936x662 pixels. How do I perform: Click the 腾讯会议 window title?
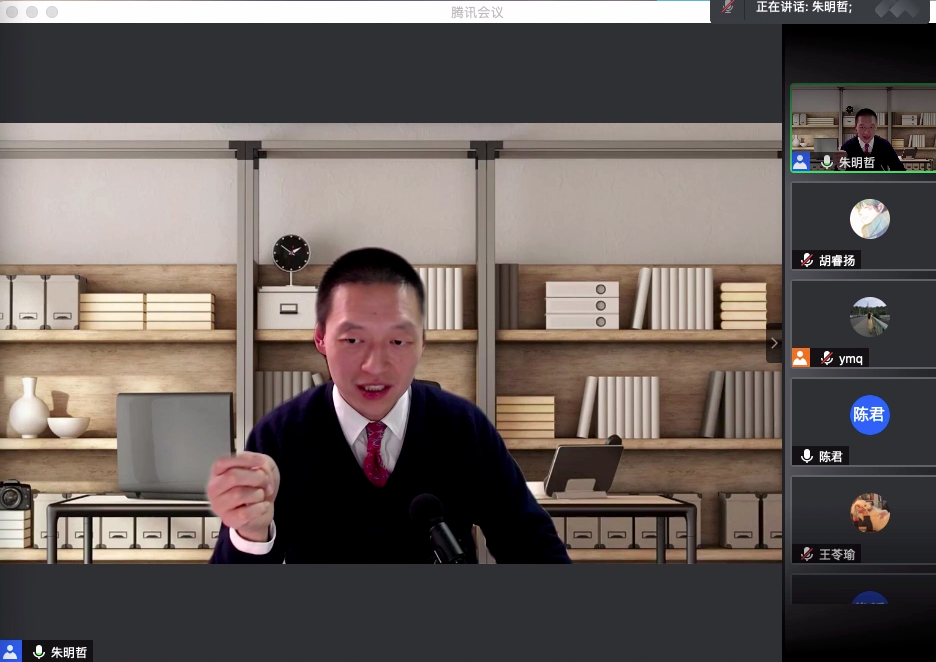coord(477,12)
